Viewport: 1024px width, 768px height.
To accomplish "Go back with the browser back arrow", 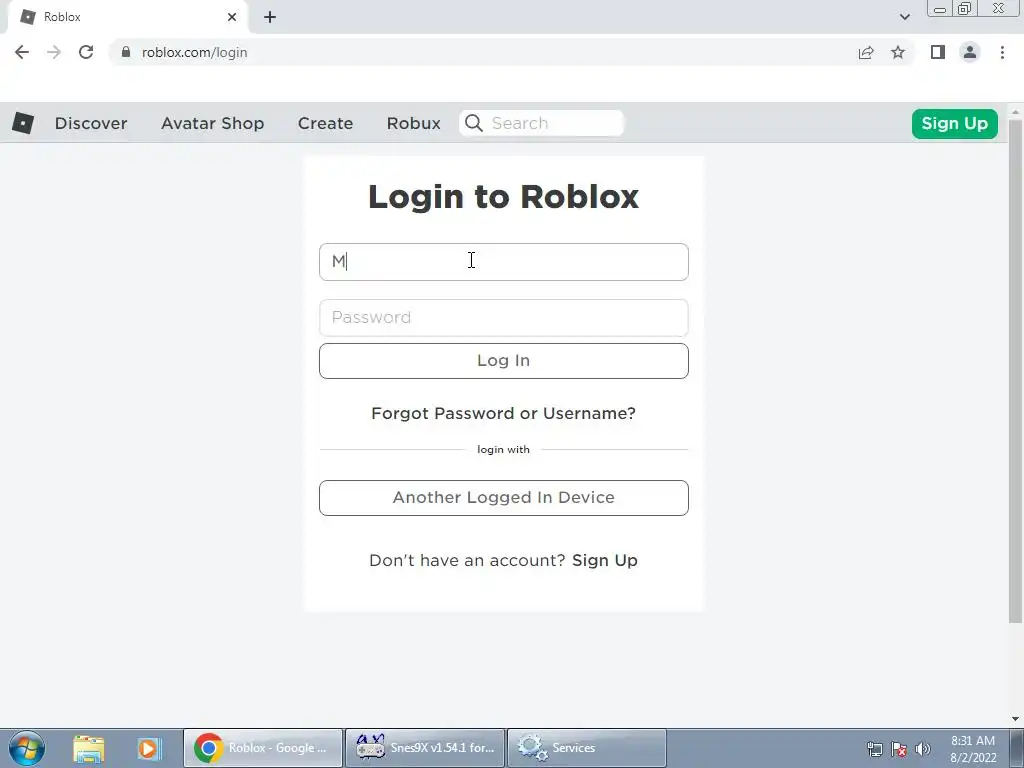I will point(22,52).
